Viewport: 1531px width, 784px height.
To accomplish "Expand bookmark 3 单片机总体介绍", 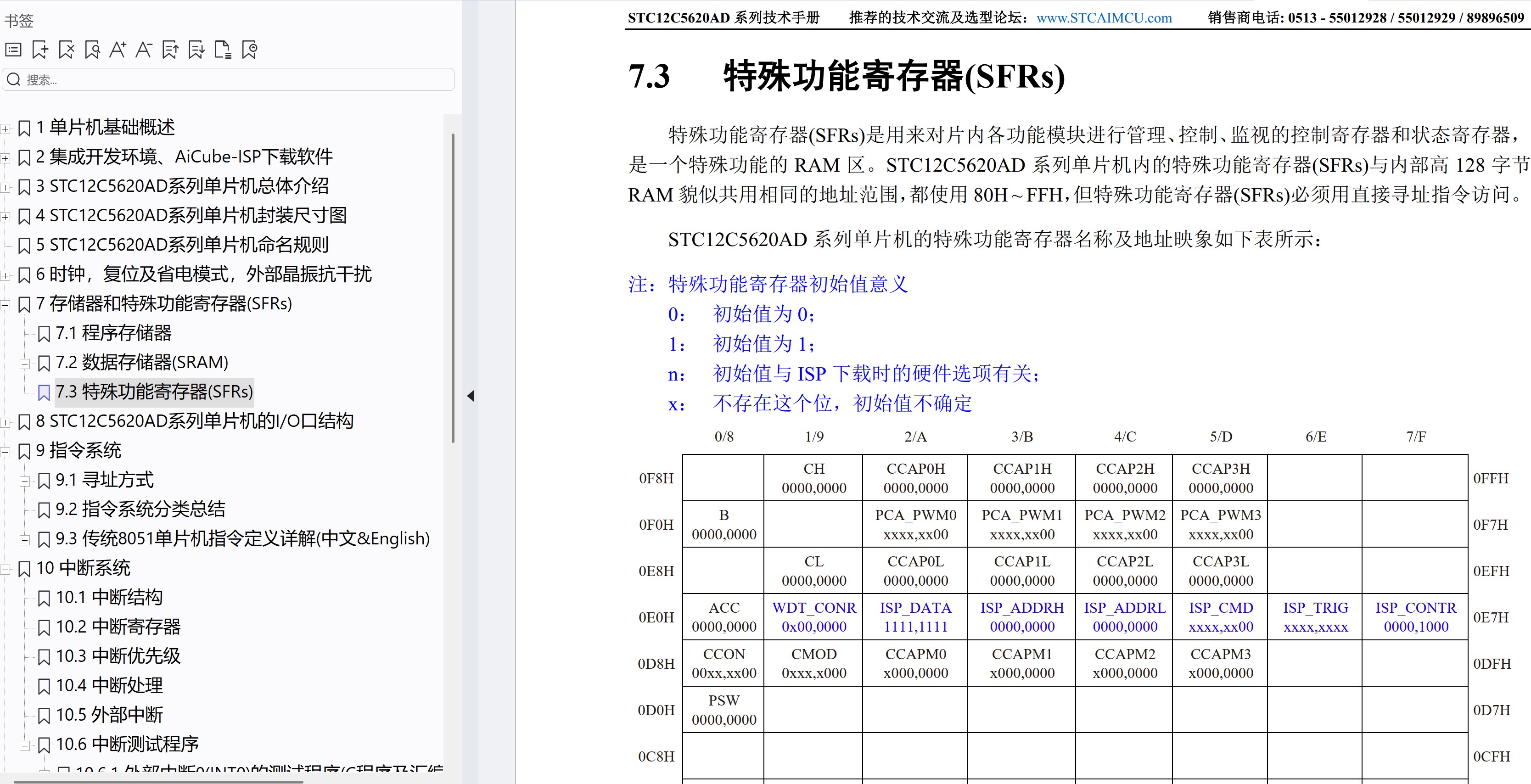I will pos(5,187).
